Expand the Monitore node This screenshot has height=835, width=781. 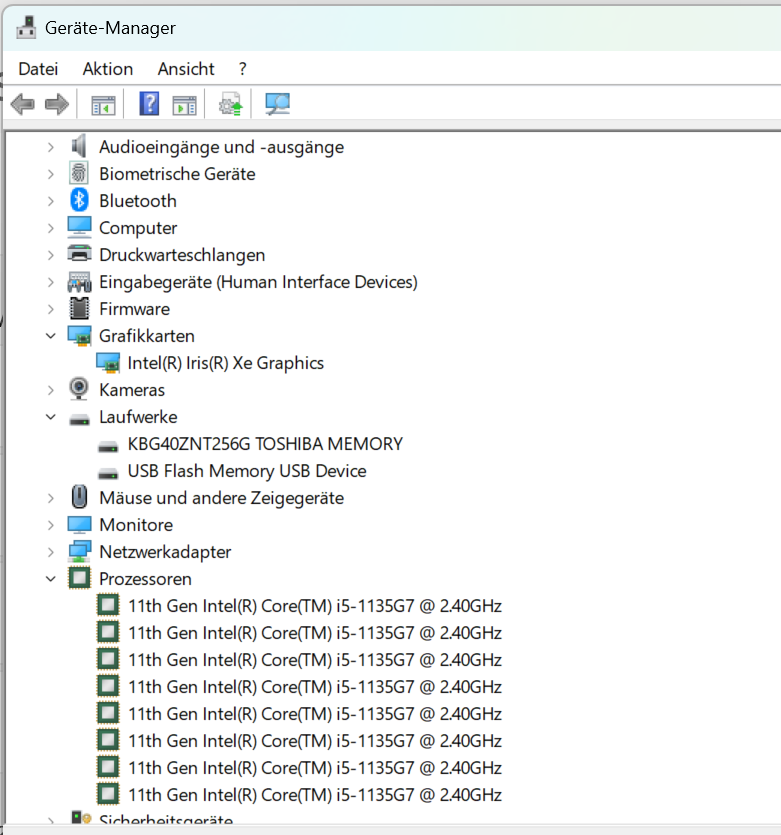pos(51,525)
